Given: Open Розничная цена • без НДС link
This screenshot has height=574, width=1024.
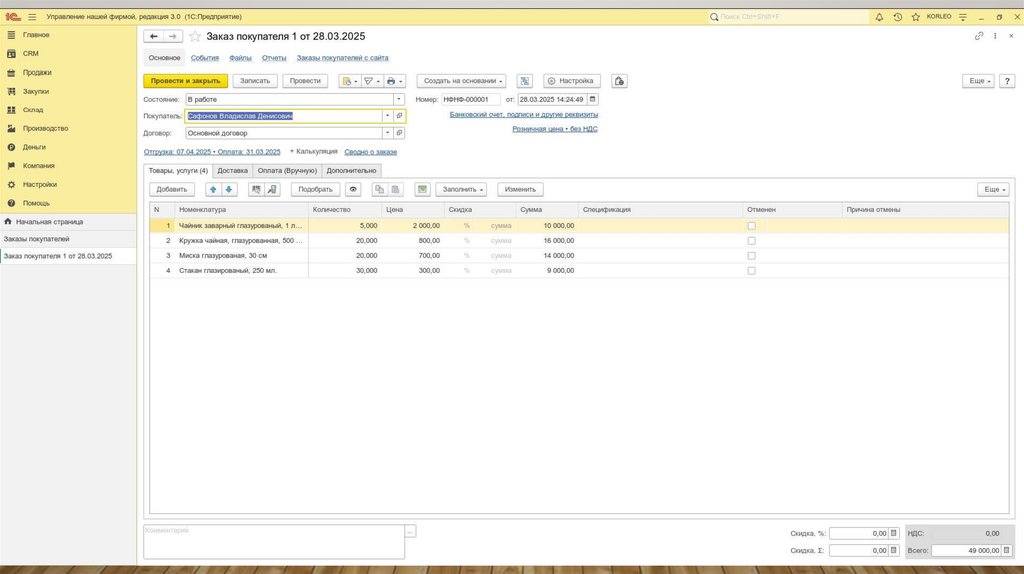Looking at the screenshot, I should 554,129.
